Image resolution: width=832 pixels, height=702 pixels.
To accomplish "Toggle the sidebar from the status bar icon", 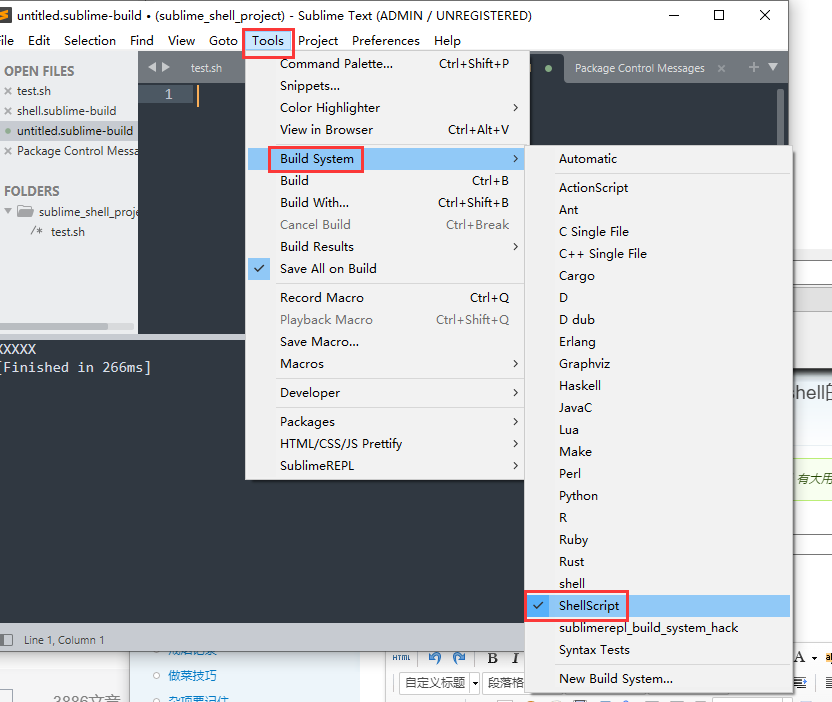I will [x=6, y=640].
